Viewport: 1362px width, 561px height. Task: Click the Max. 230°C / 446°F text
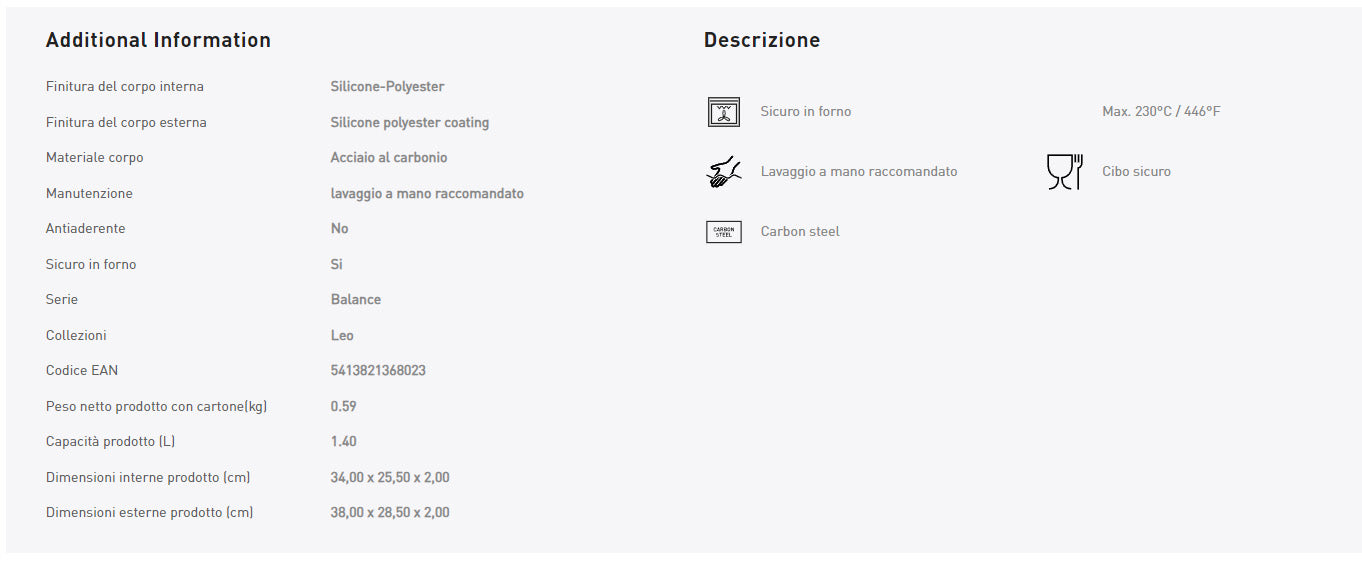1161,112
